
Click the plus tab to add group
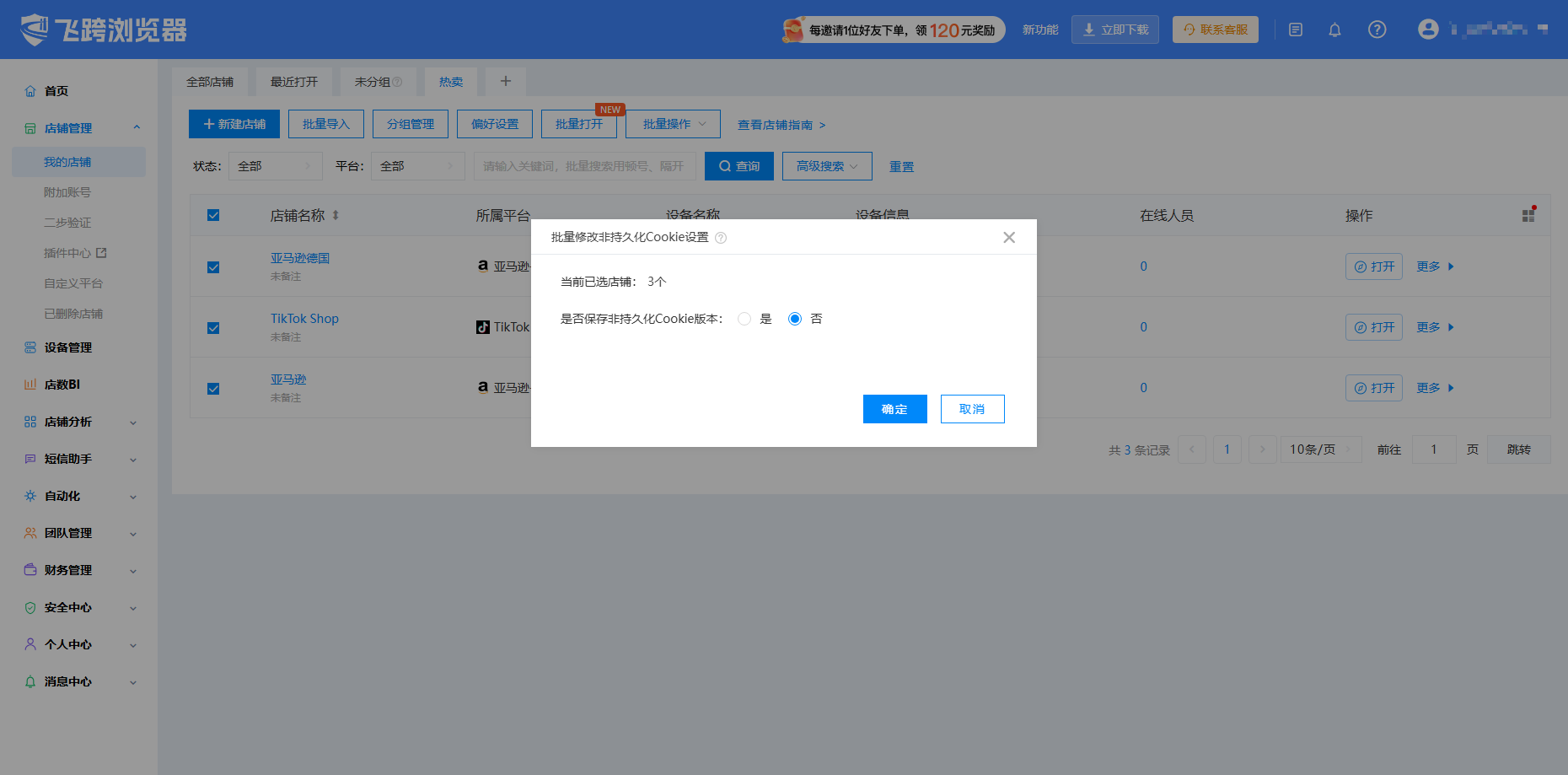pyautogui.click(x=506, y=81)
